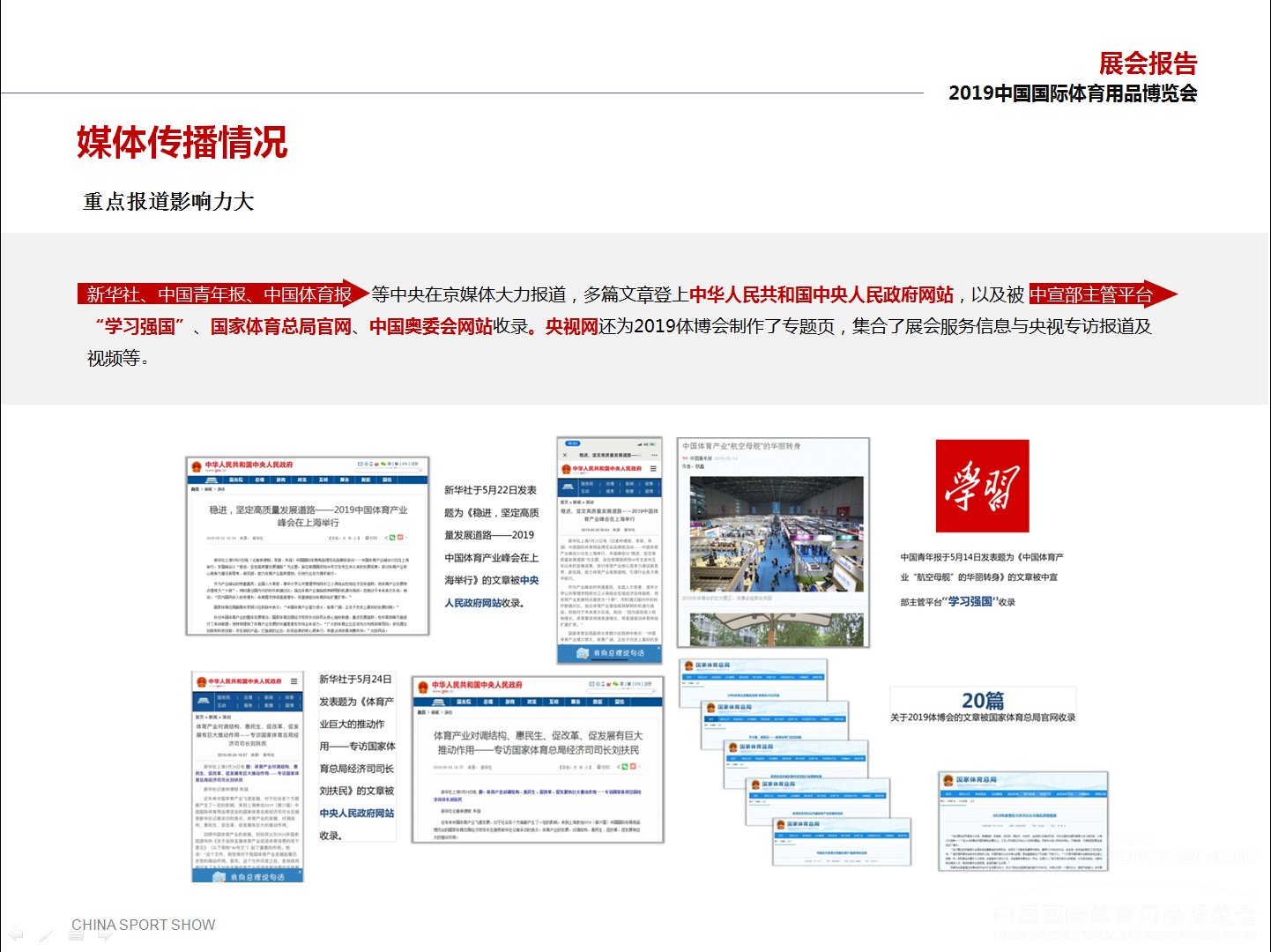Select the 重点报道影响力大 subtitle
Viewport: 1271px width, 952px height.
click(x=168, y=202)
